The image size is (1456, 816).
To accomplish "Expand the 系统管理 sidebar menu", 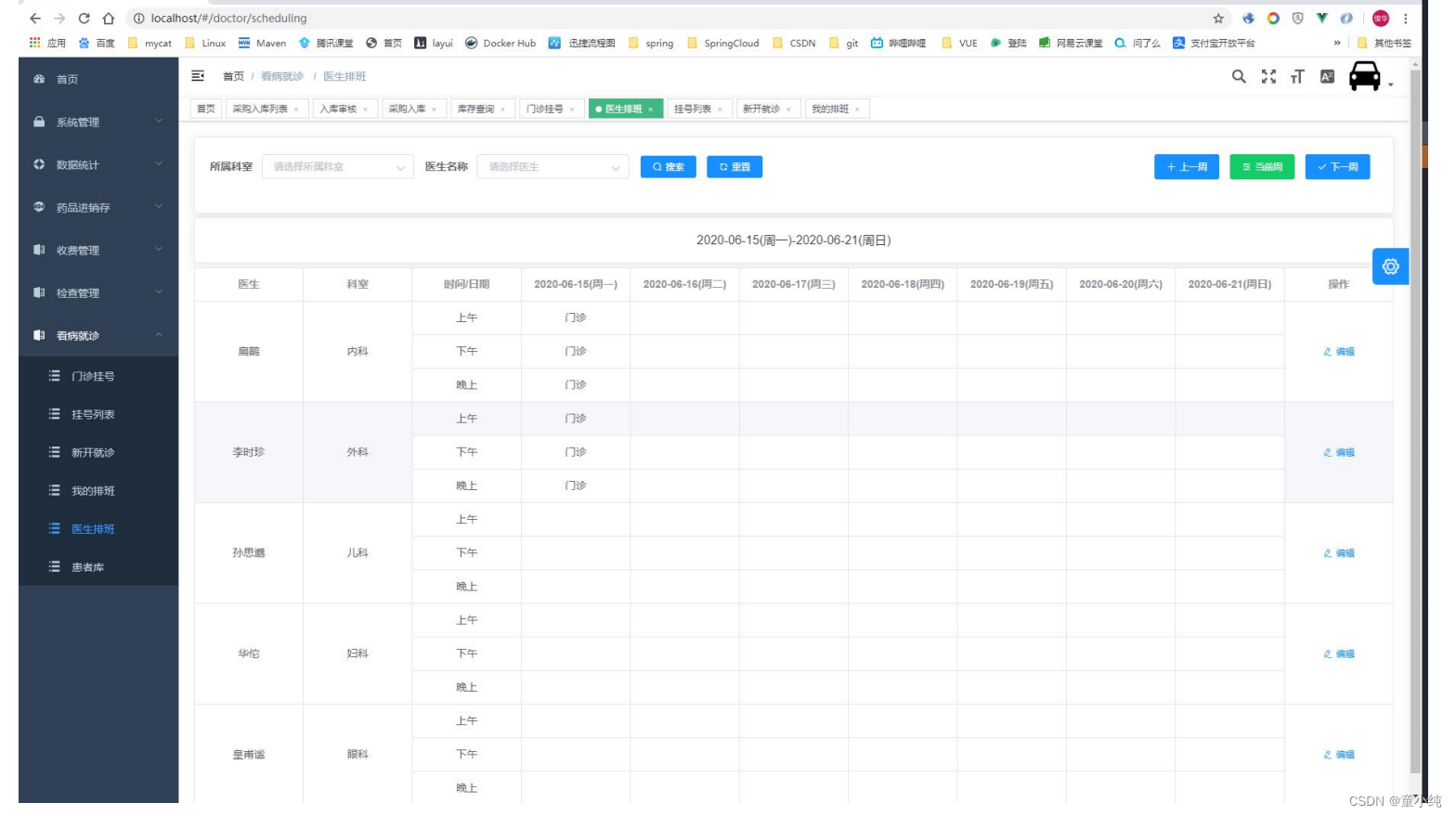I will tap(98, 122).
